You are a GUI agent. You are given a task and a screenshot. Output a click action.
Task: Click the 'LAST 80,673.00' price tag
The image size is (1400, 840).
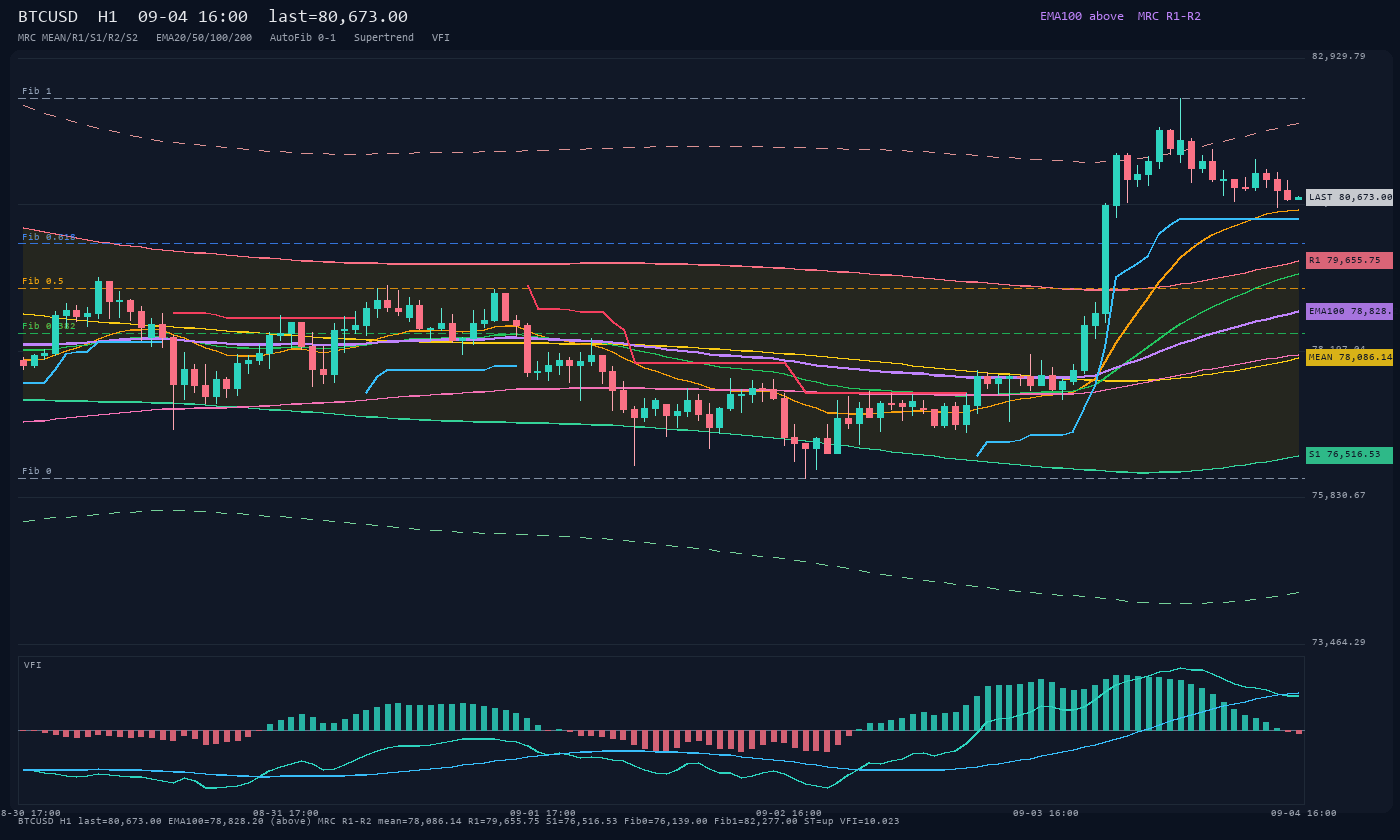tap(1350, 197)
